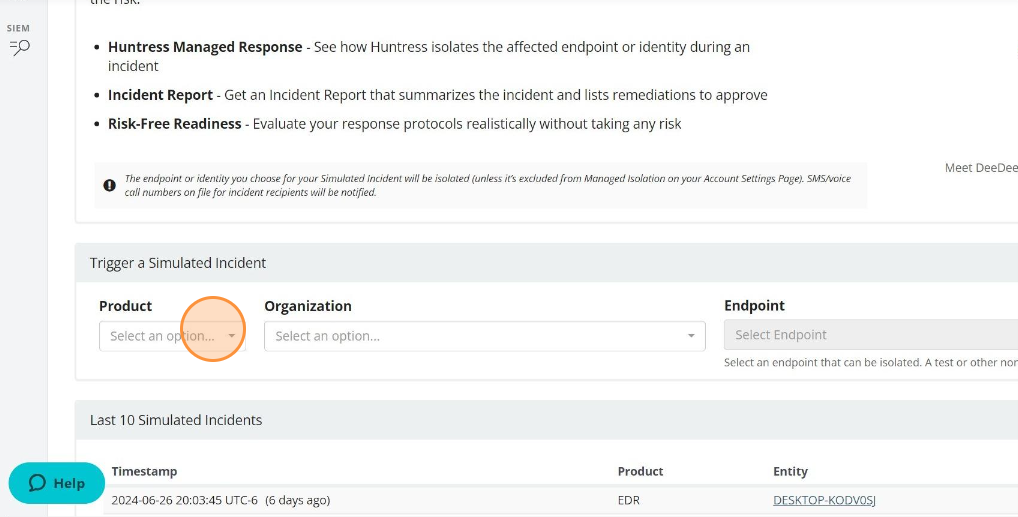Select the 2024-06-26 incident timestamp row
This screenshot has height=517, width=1018.
click(x=220, y=500)
